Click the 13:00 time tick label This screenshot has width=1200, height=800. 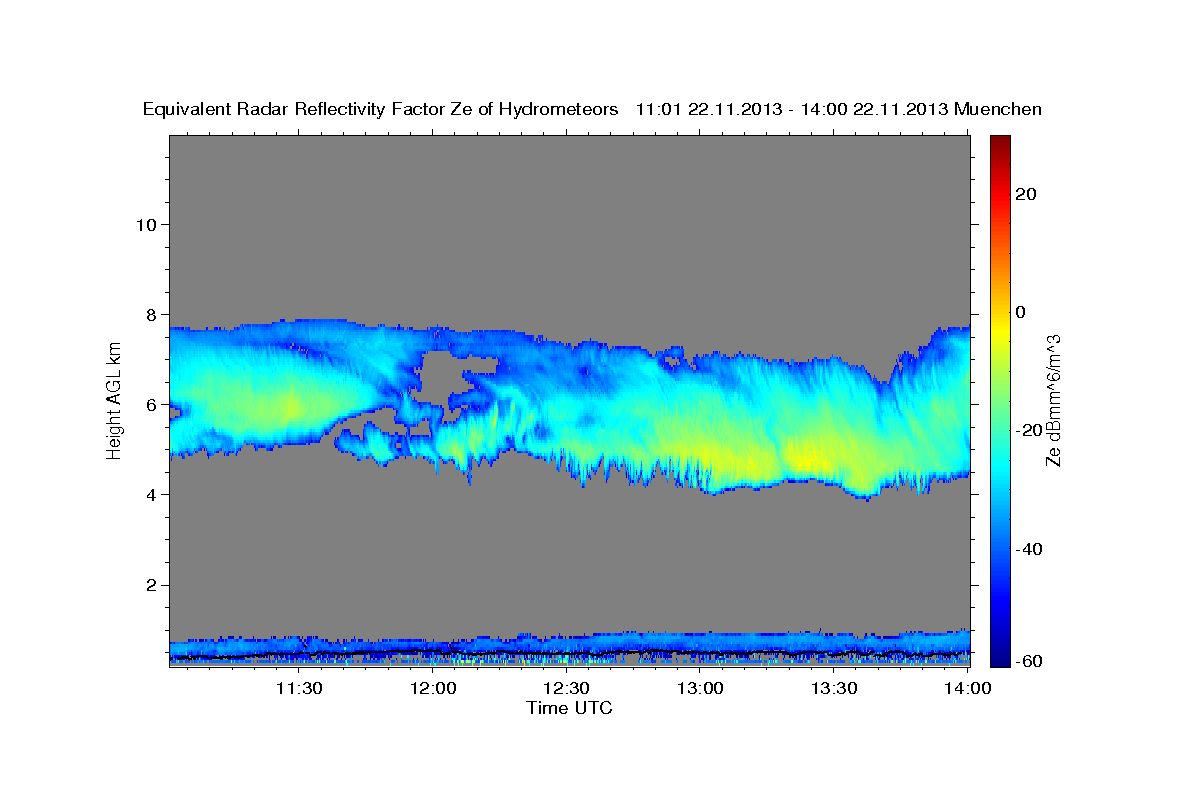(x=700, y=688)
